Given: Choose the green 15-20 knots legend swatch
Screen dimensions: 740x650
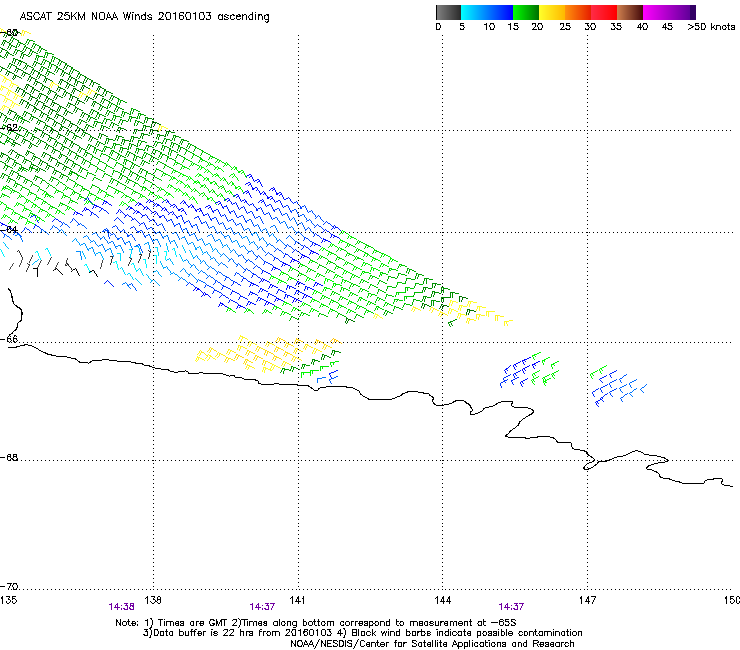Looking at the screenshot, I should [526, 12].
